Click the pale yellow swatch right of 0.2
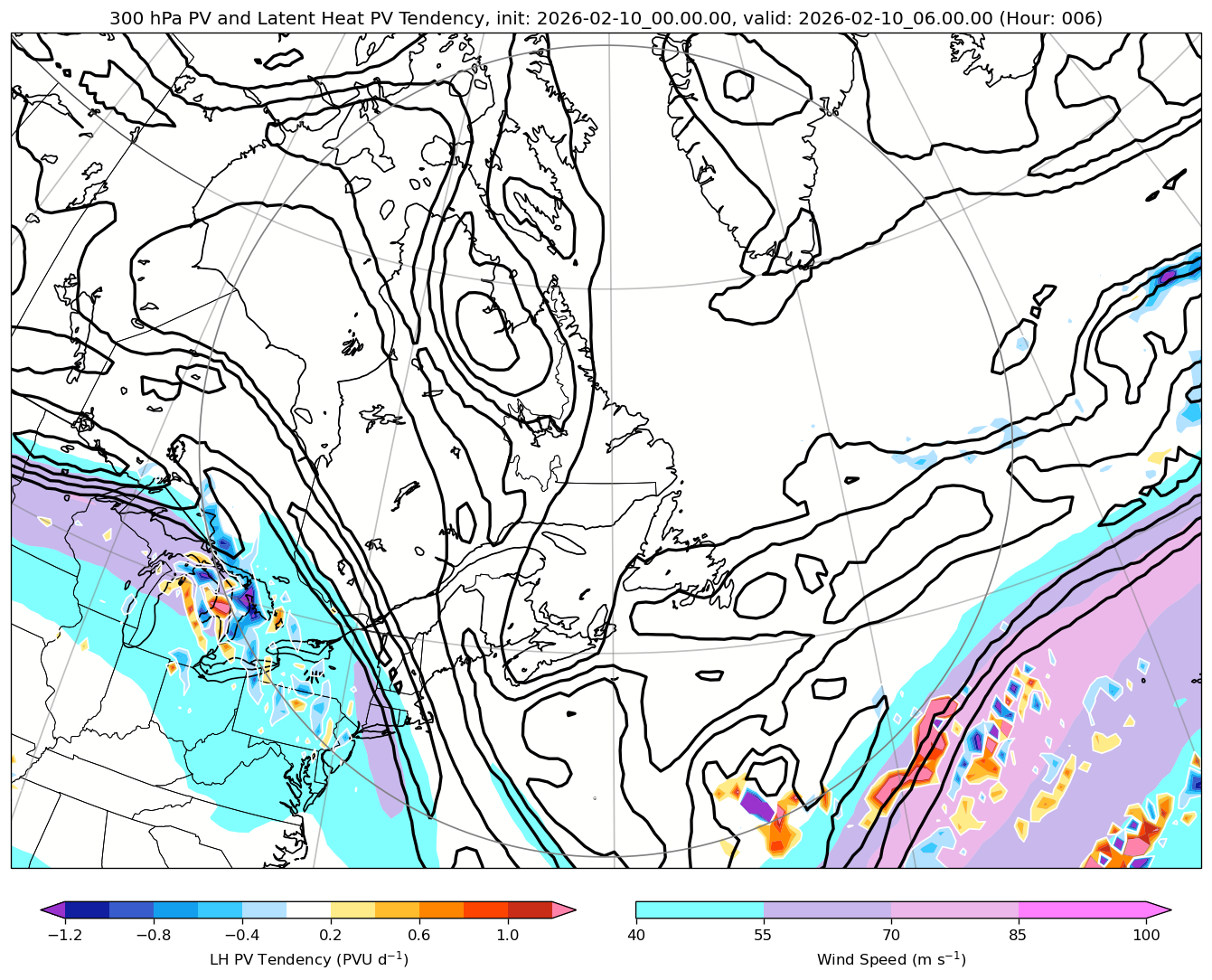The height and width of the screenshot is (980, 1212). [x=352, y=909]
